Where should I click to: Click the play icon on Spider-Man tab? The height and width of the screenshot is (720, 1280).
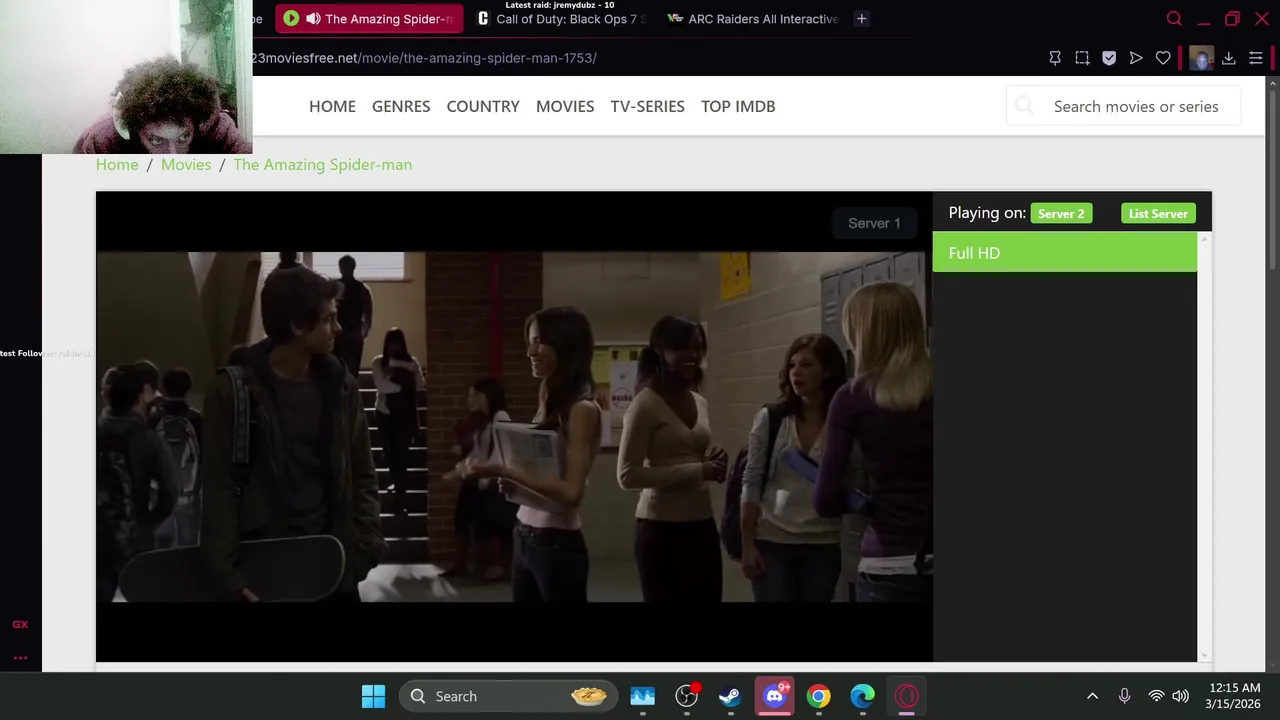tap(291, 18)
